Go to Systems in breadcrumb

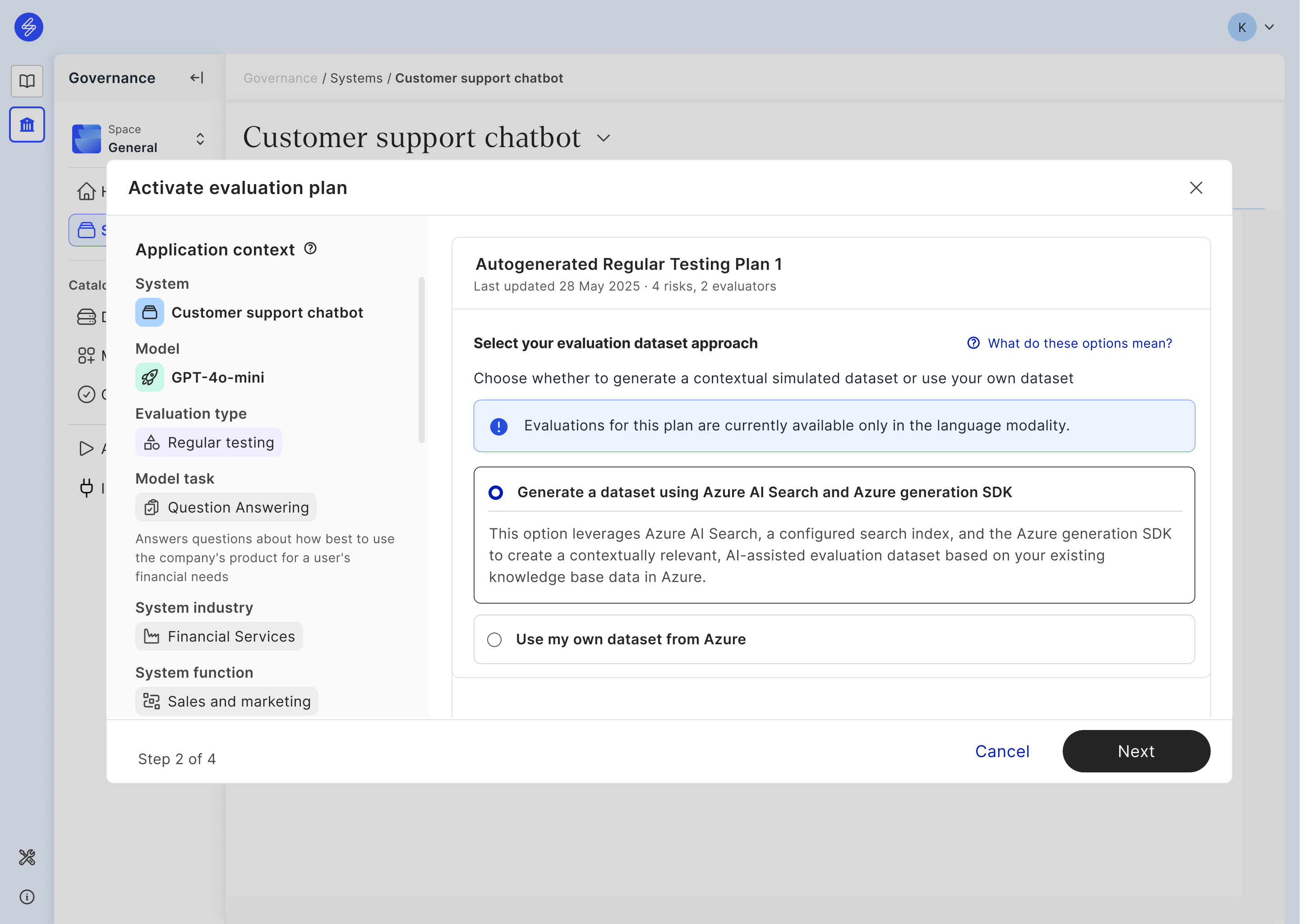[x=356, y=78]
